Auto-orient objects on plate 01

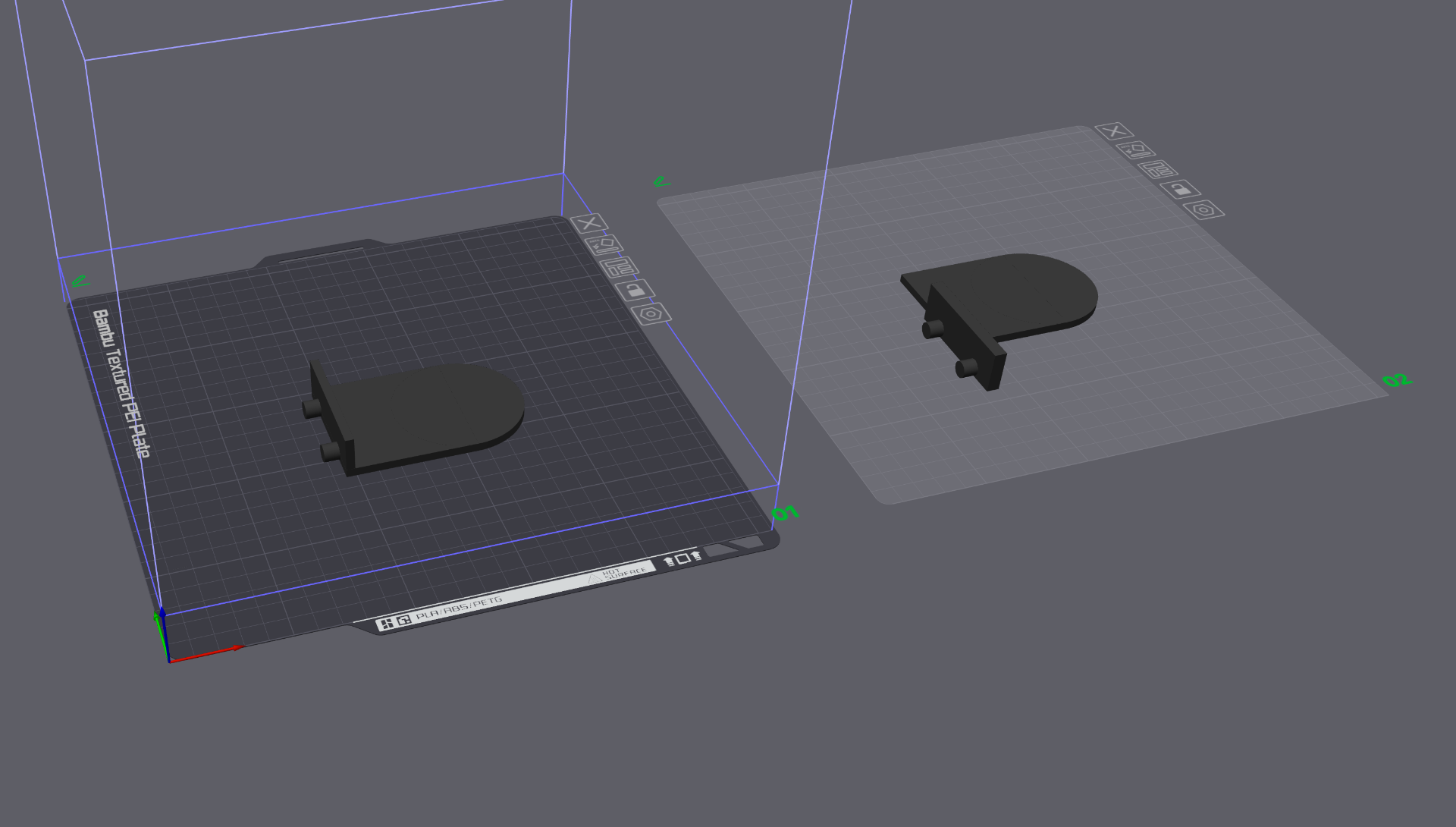point(604,245)
